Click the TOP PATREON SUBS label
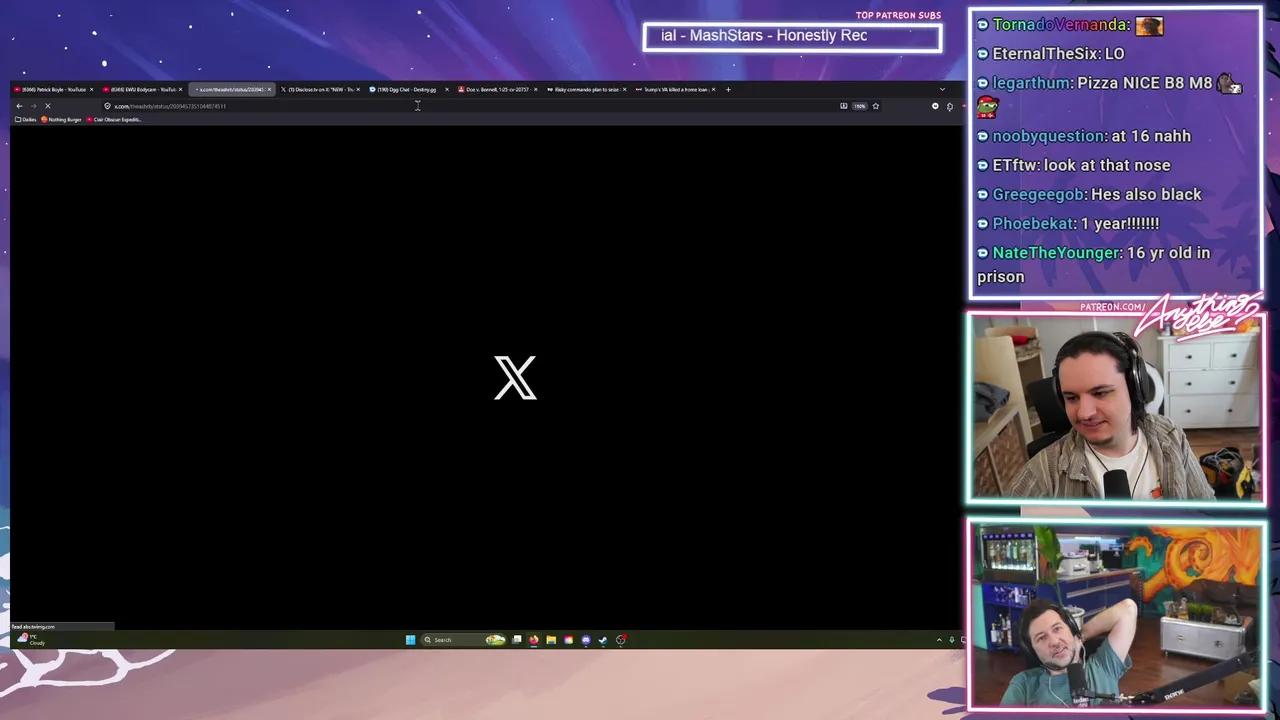Screen dimensions: 1280x720 pos(898,15)
